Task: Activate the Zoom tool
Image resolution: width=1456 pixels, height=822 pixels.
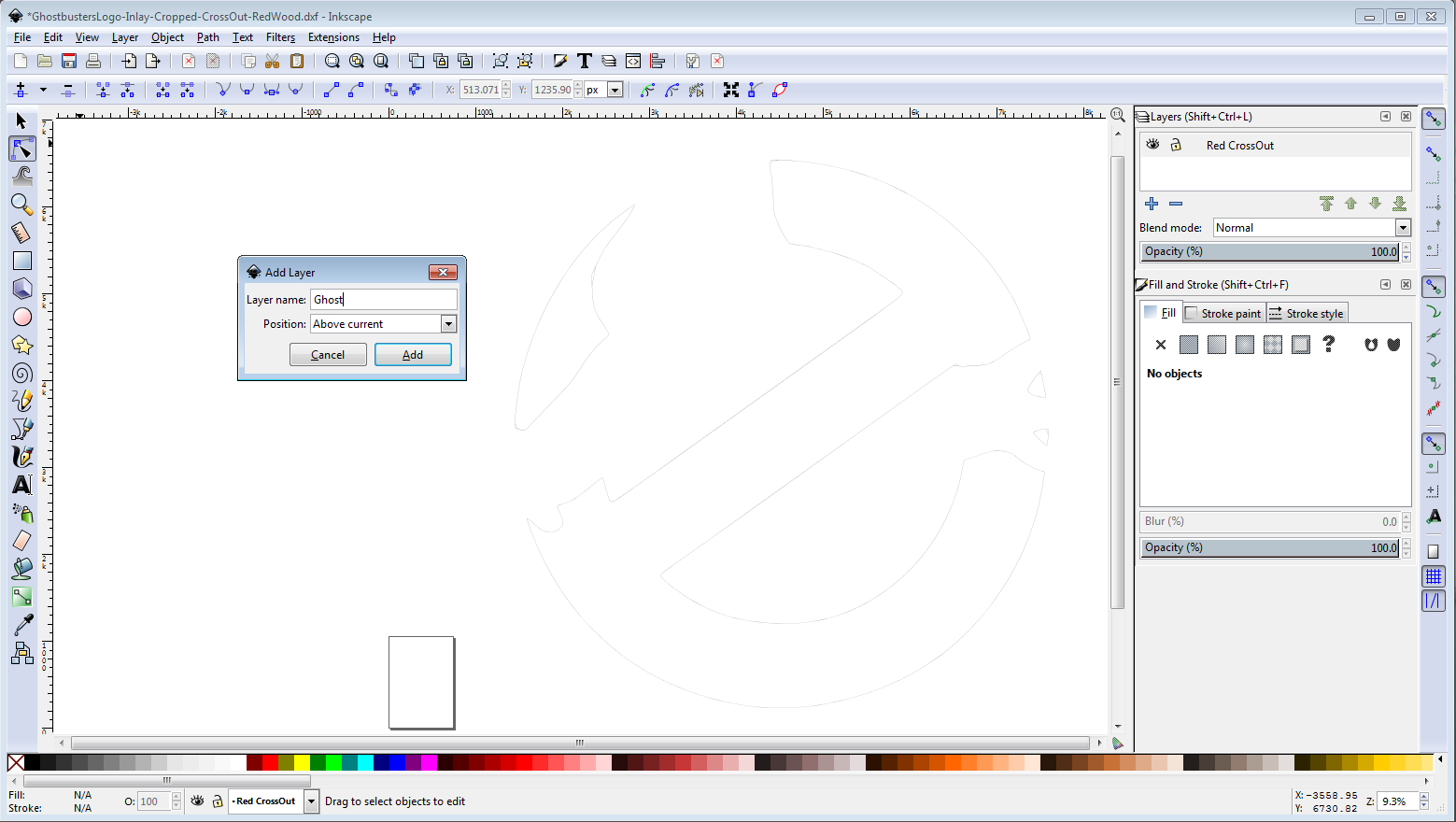Action: 21,204
